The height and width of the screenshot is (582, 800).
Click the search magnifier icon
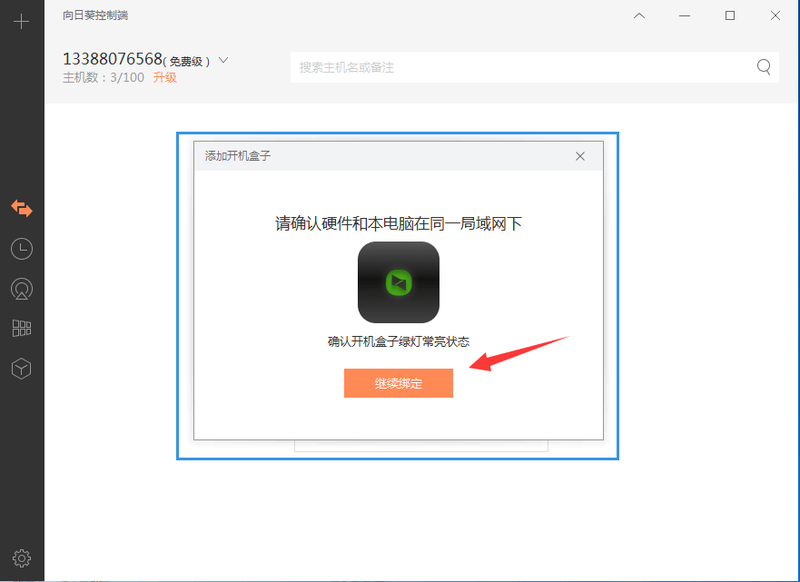[763, 67]
